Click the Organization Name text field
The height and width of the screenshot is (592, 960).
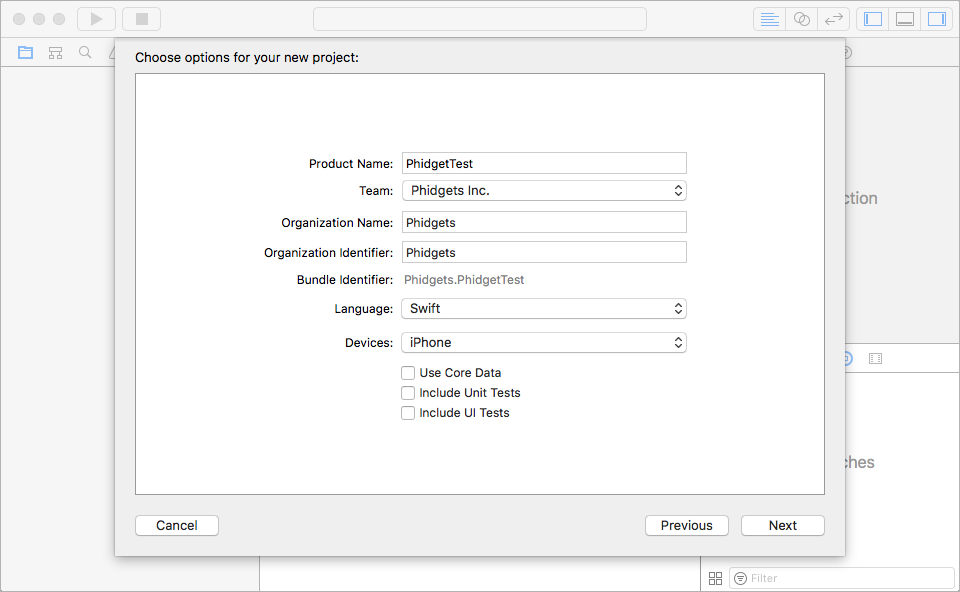(x=544, y=222)
